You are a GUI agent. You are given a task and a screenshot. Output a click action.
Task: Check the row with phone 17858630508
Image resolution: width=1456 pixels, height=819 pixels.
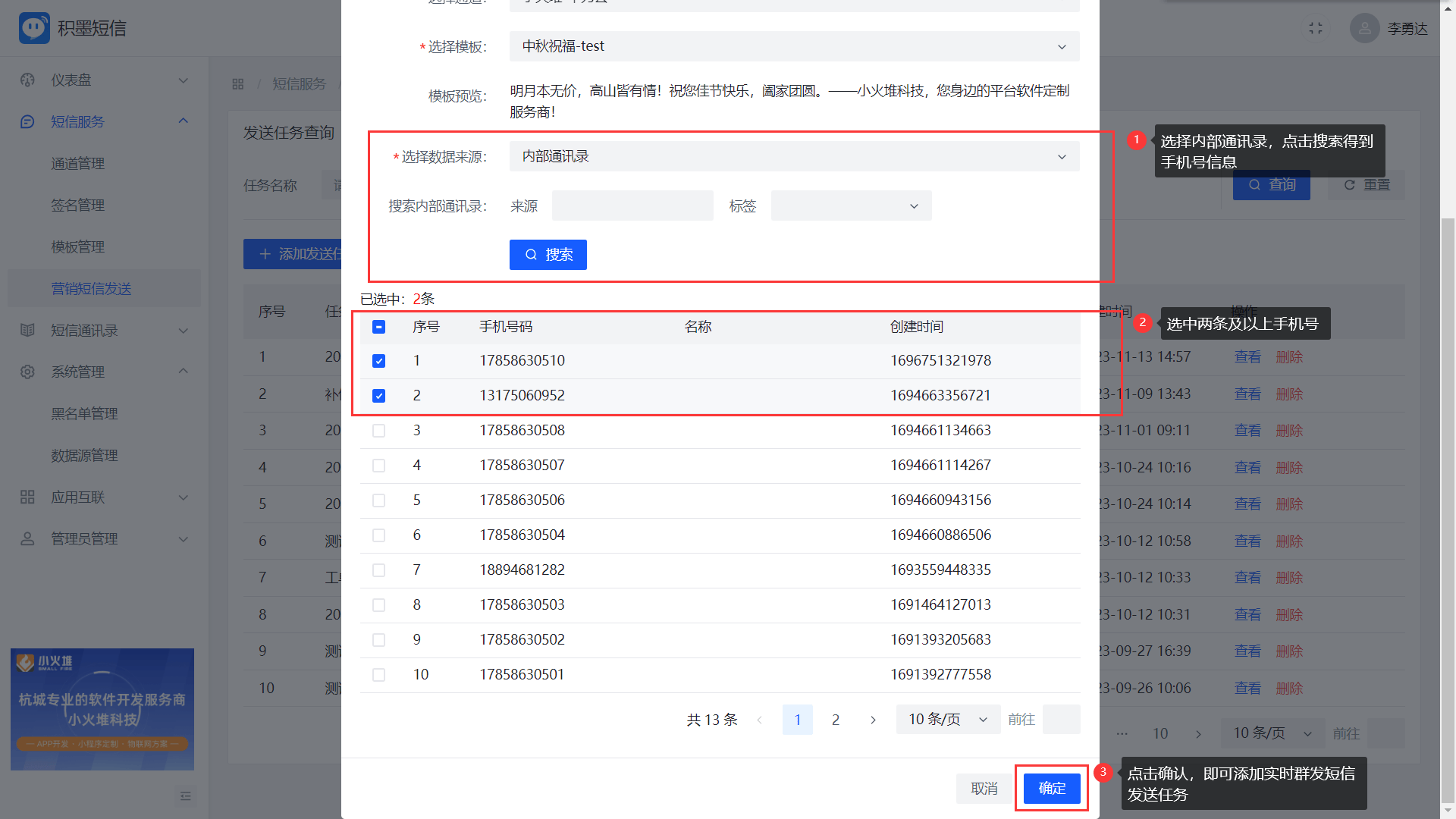379,431
